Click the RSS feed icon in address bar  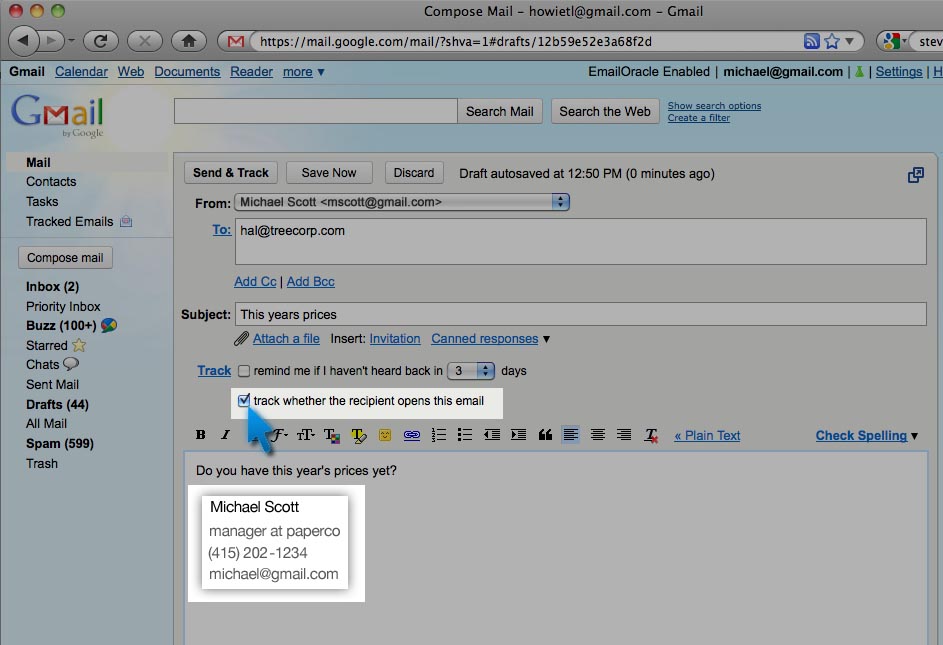pos(812,41)
